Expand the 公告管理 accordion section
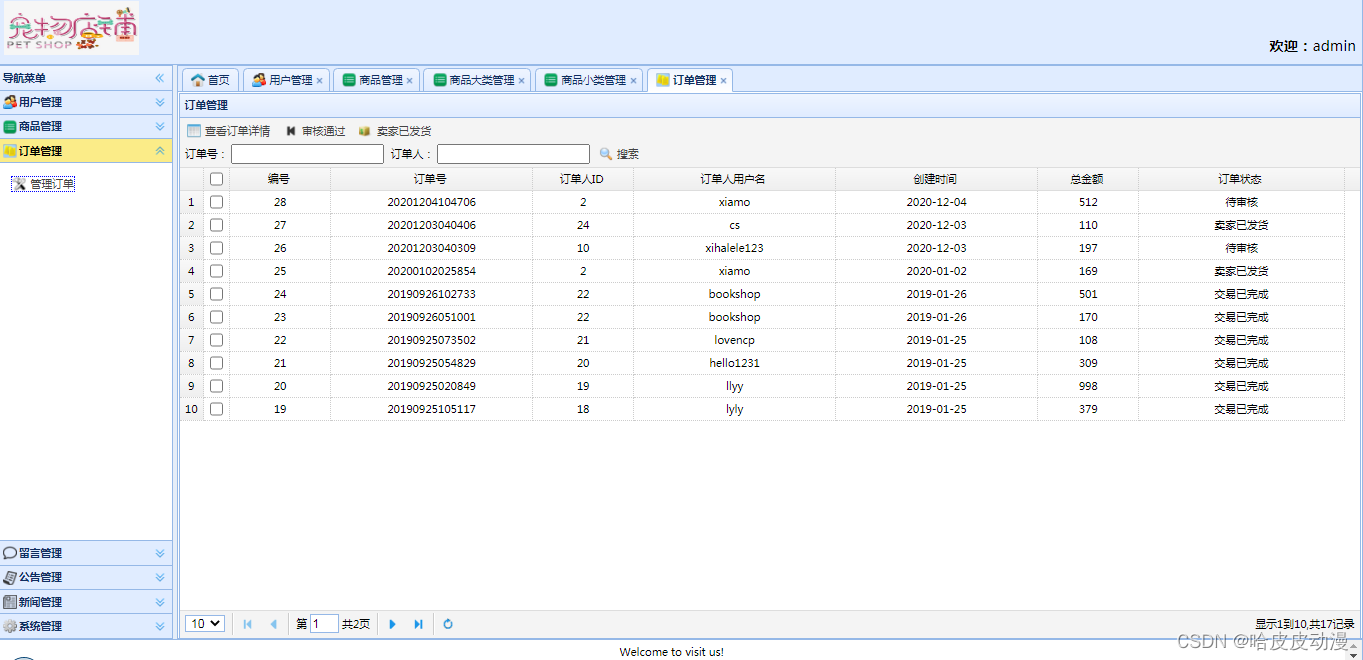The height and width of the screenshot is (660, 1363). tap(159, 577)
